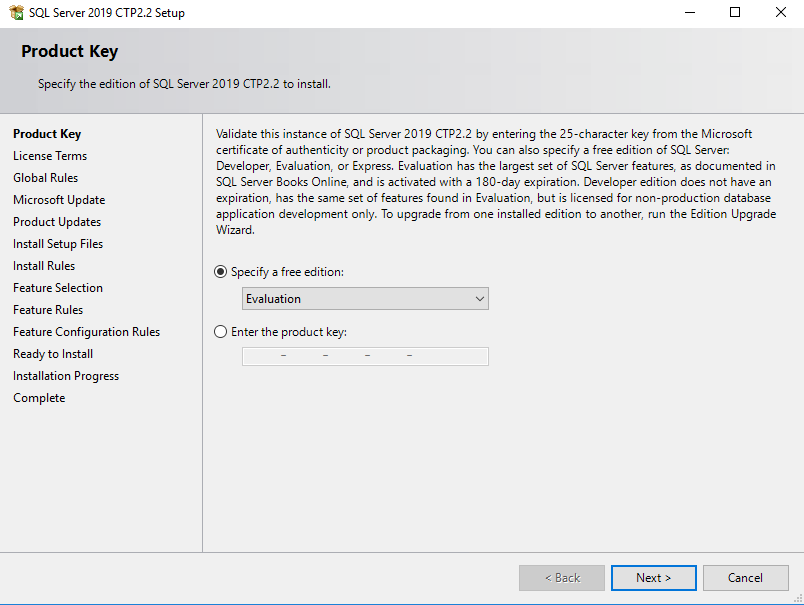804x605 pixels.
Task: Click the Feature Configuration Rules step text
Action: [86, 332]
